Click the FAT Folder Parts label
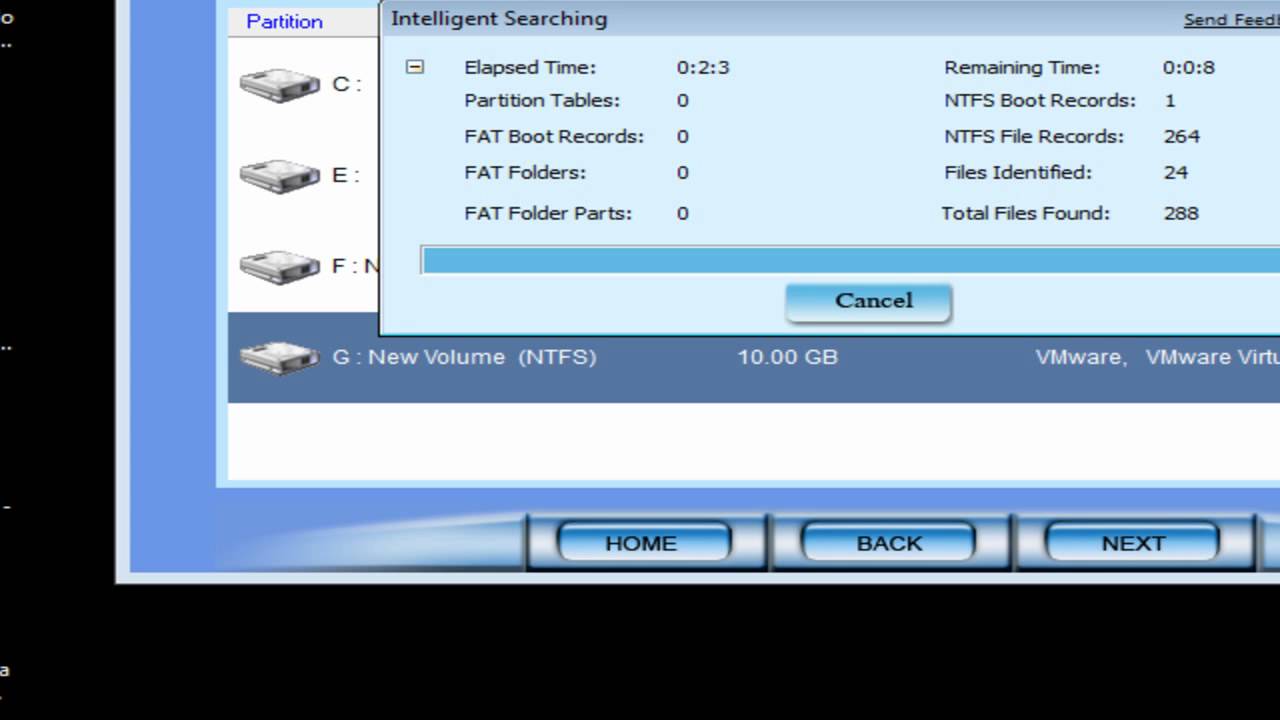 548,213
